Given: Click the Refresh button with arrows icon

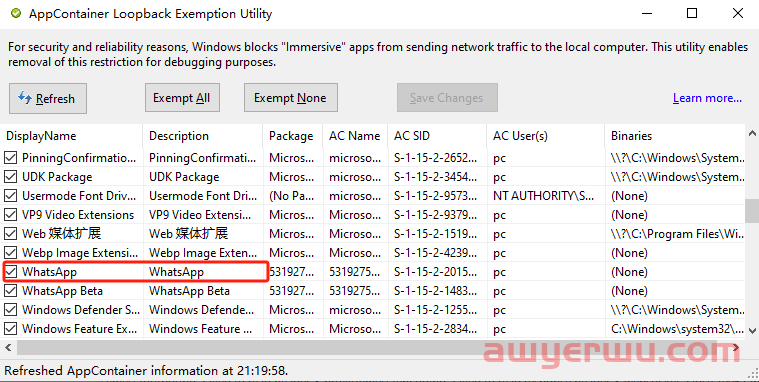Looking at the screenshot, I should point(48,98).
